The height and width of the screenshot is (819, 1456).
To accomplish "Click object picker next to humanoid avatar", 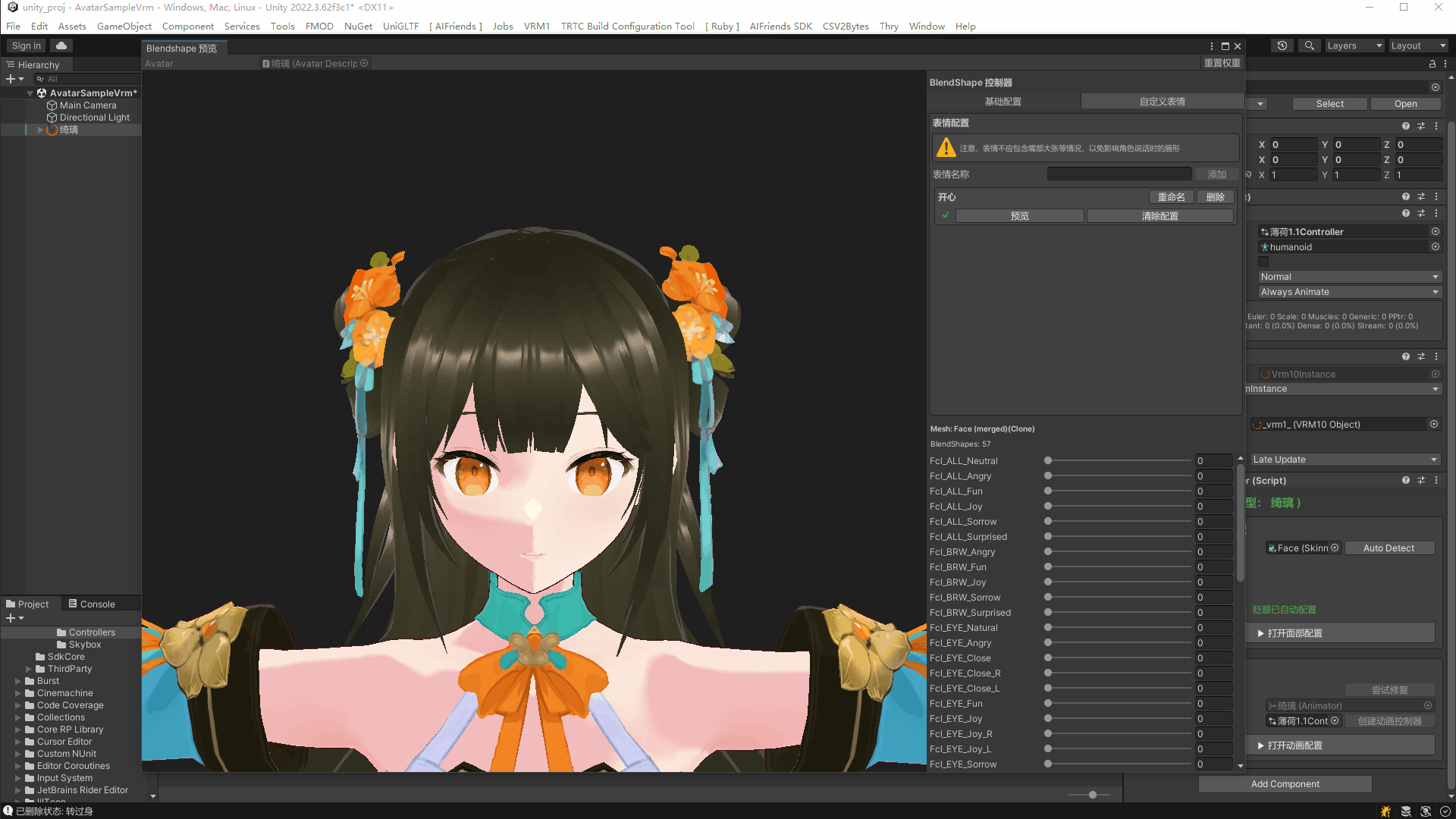I will tap(1435, 247).
